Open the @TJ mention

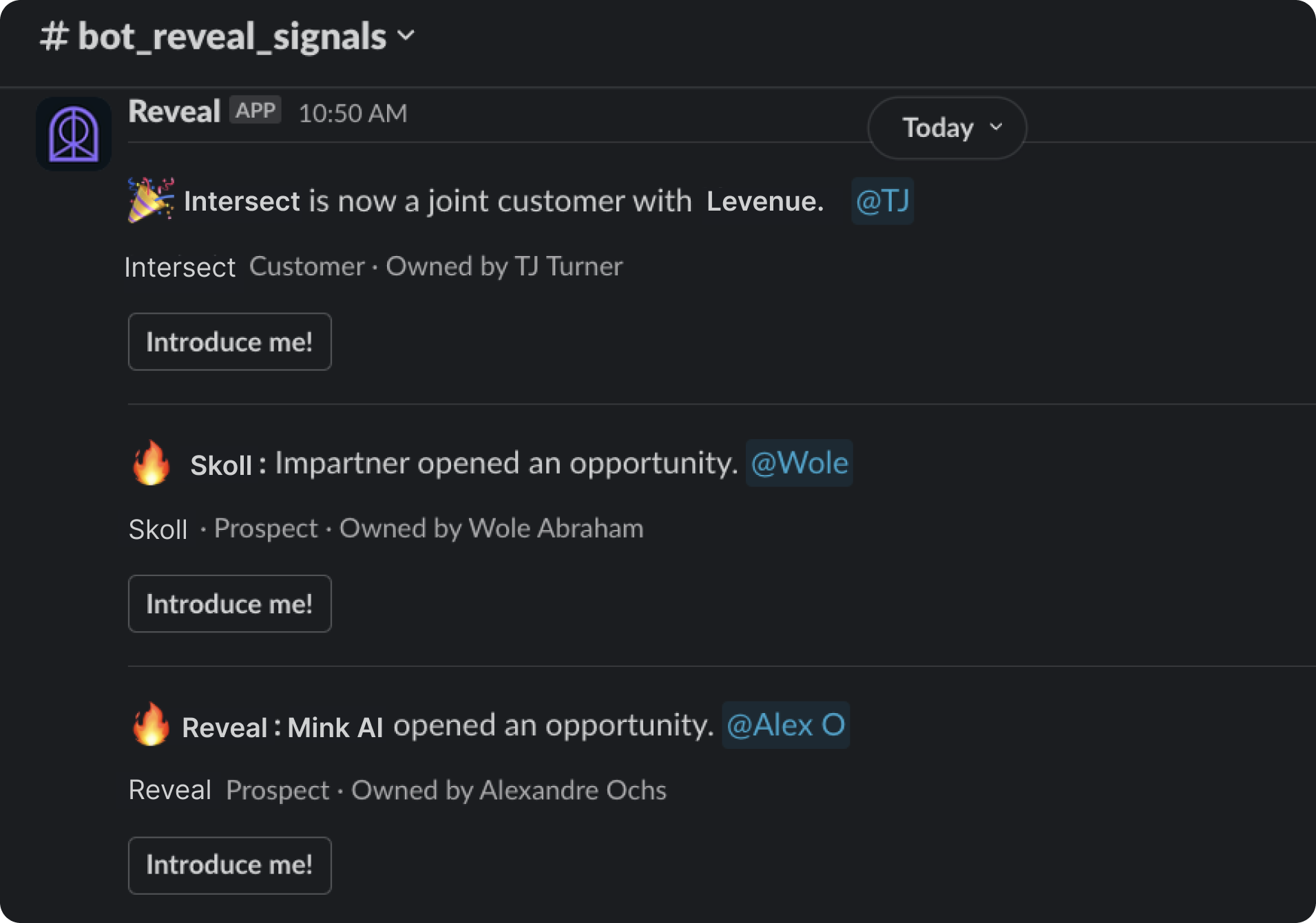[x=883, y=201]
